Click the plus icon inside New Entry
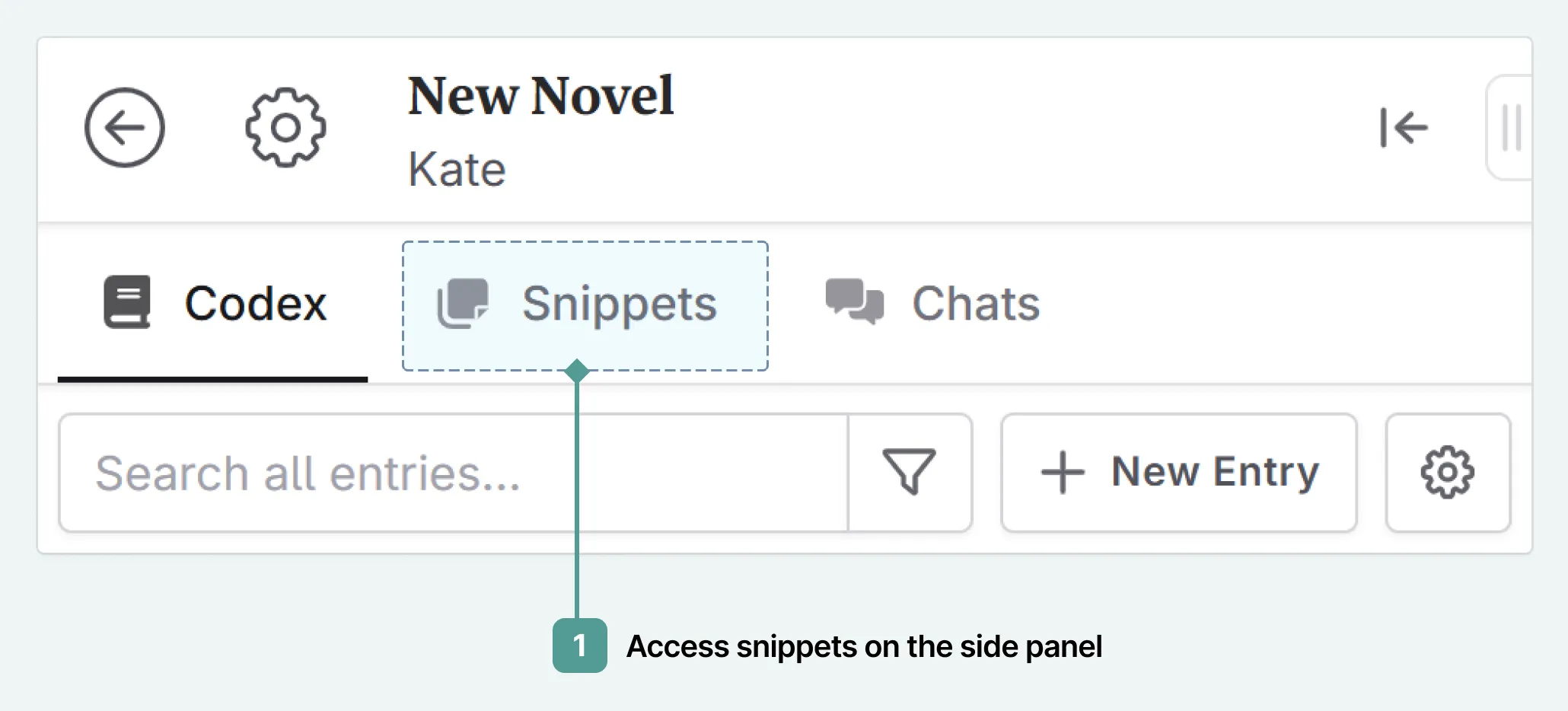 (x=1063, y=472)
